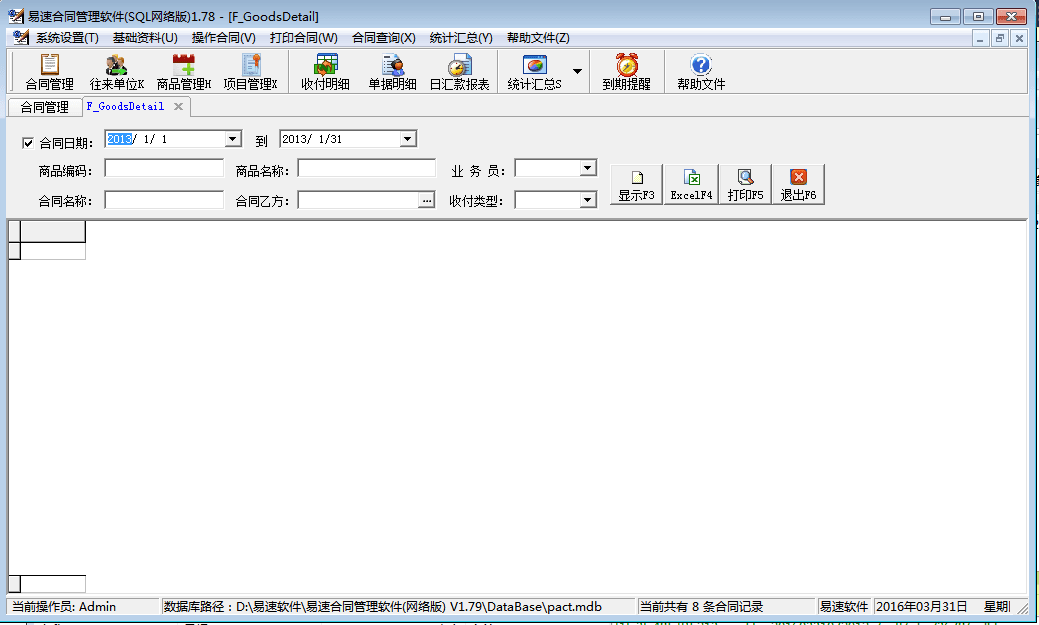Image resolution: width=1039 pixels, height=625 pixels.
Task: Select the grid's top-left corner cell
Action: point(14,231)
